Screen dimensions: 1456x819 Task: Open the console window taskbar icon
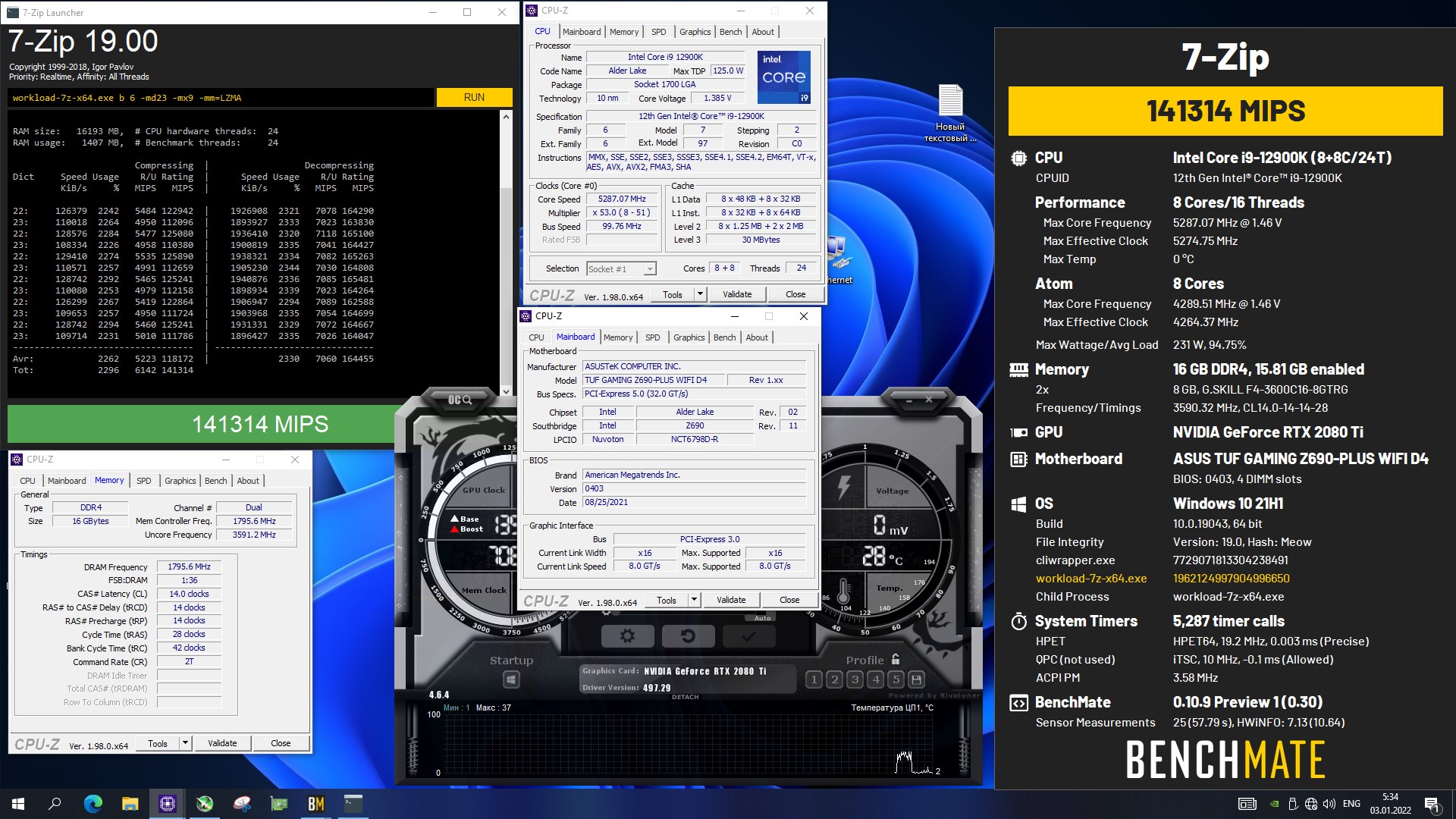(x=353, y=804)
